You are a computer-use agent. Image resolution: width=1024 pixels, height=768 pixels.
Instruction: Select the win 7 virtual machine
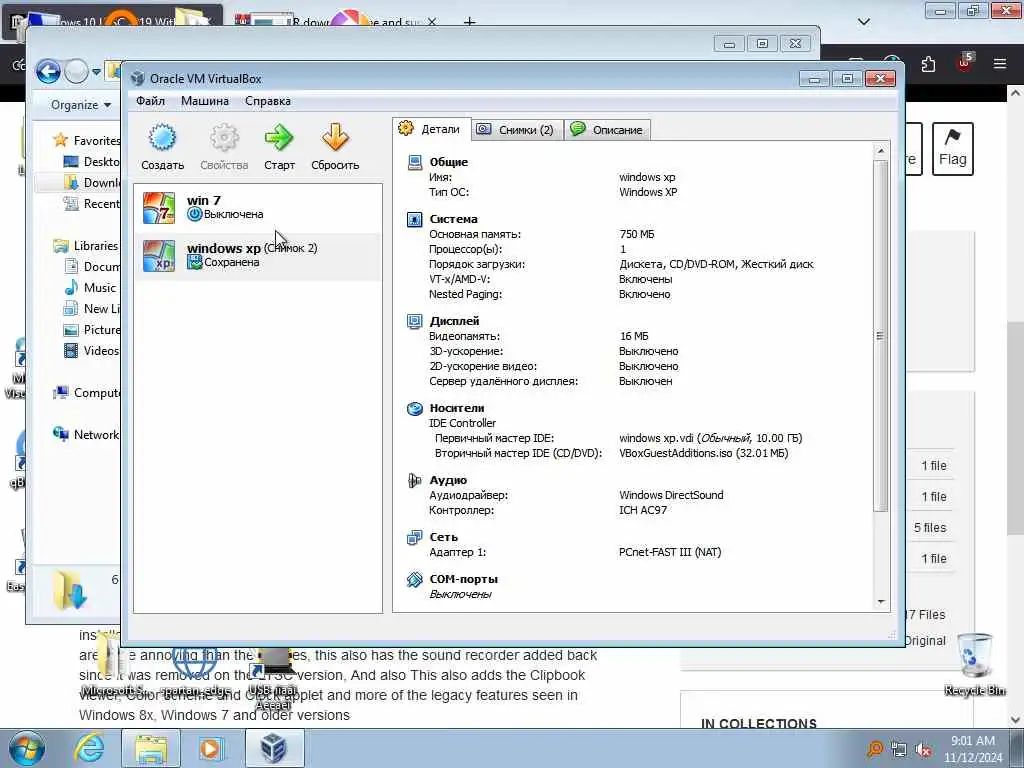pyautogui.click(x=257, y=208)
